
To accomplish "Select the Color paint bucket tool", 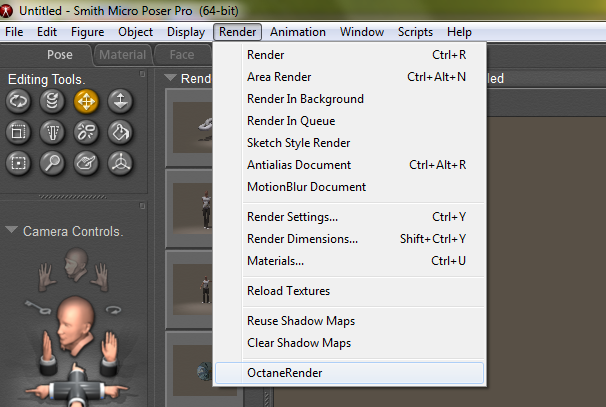I will [120, 132].
